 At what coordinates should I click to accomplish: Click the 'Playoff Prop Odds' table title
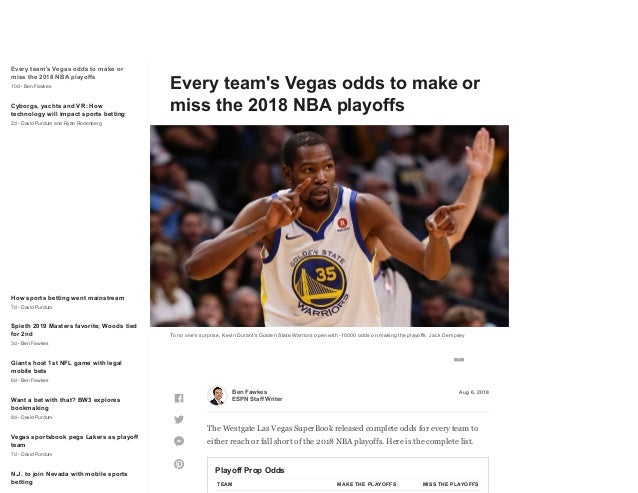(249, 470)
